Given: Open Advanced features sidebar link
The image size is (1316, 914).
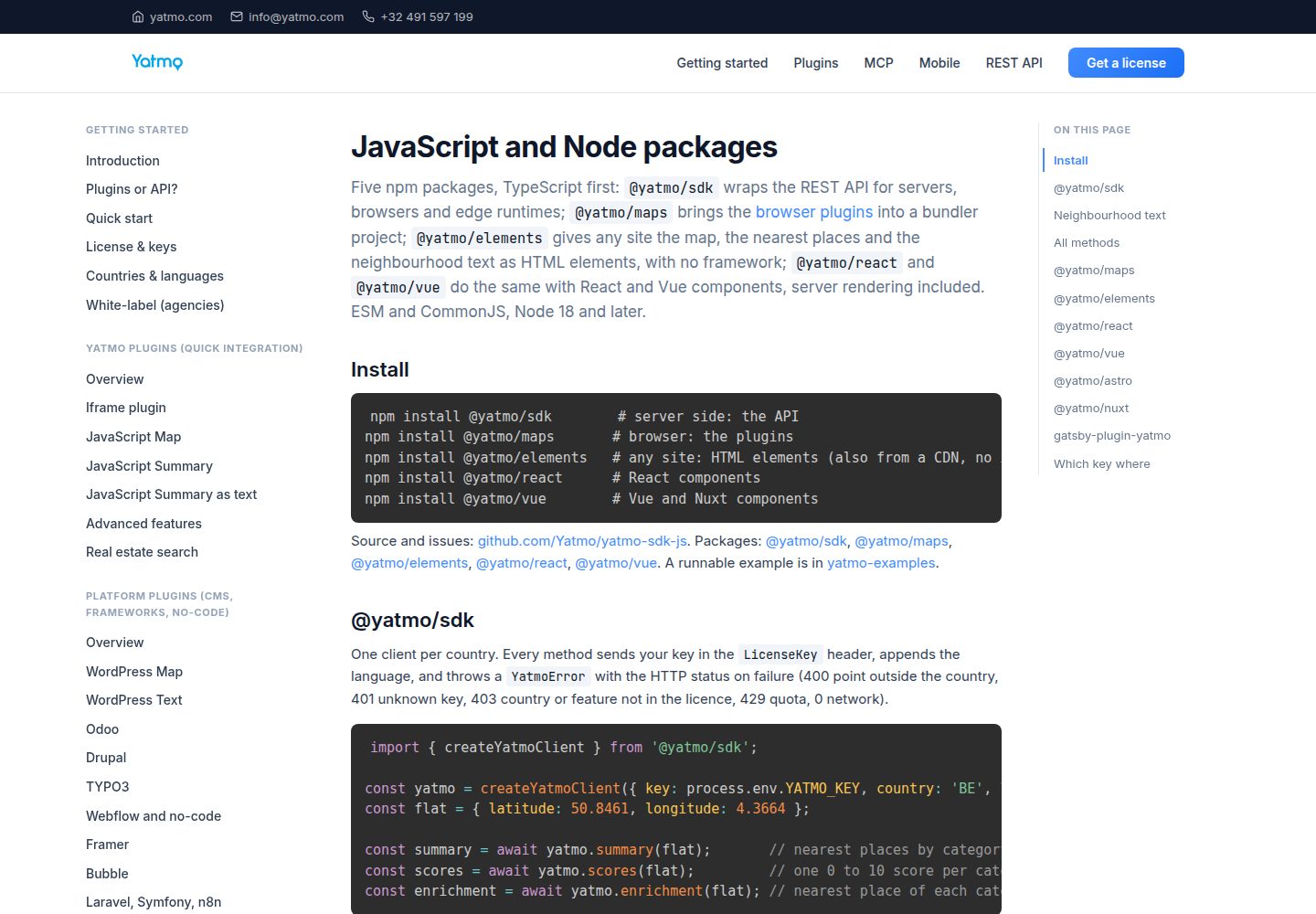Looking at the screenshot, I should point(143,524).
